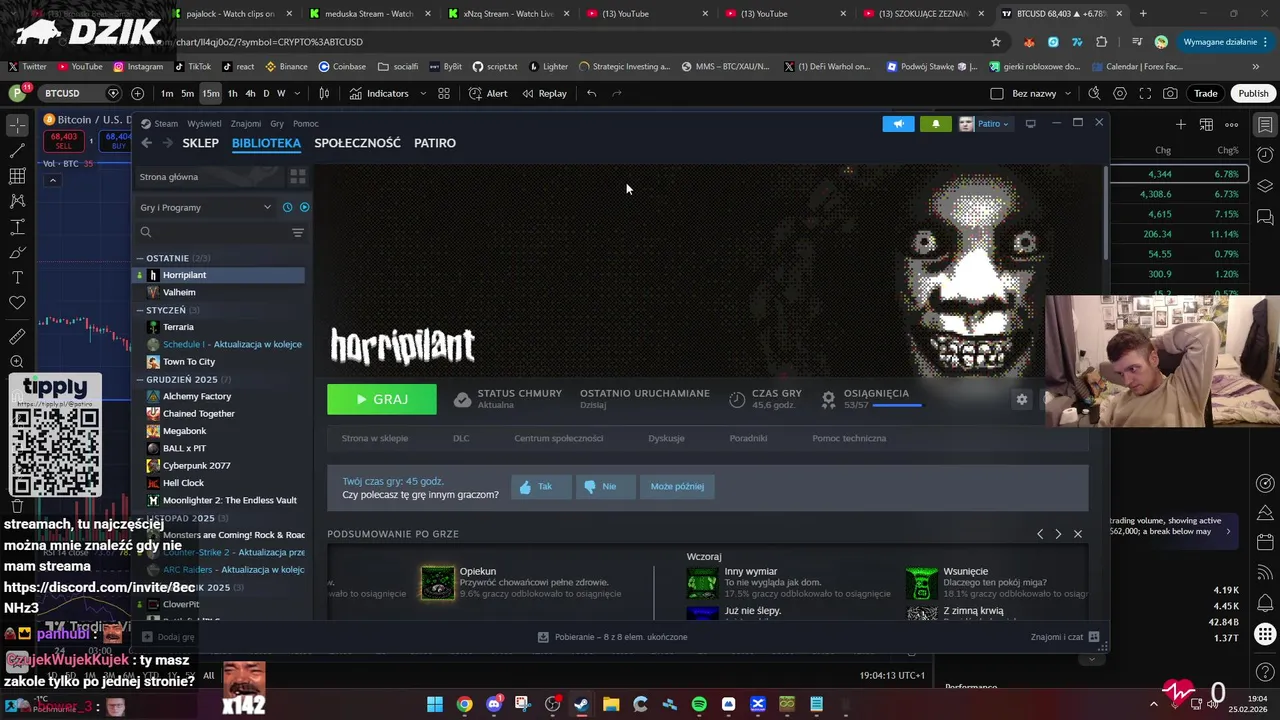Bookmark the current browser page star
Image resolution: width=1280 pixels, height=720 pixels.
(x=996, y=42)
